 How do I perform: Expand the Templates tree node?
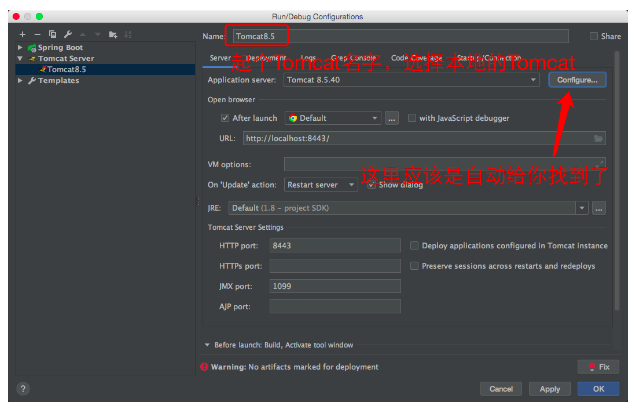(20, 80)
